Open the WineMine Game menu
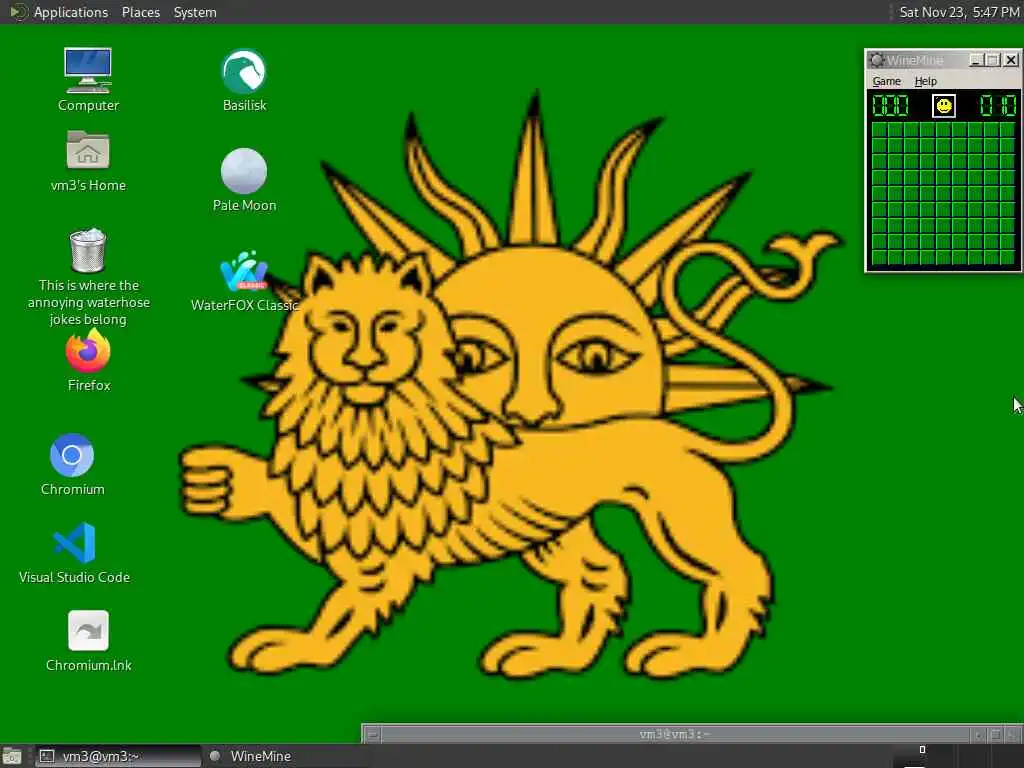Screen dimensions: 1024x768 [886, 81]
